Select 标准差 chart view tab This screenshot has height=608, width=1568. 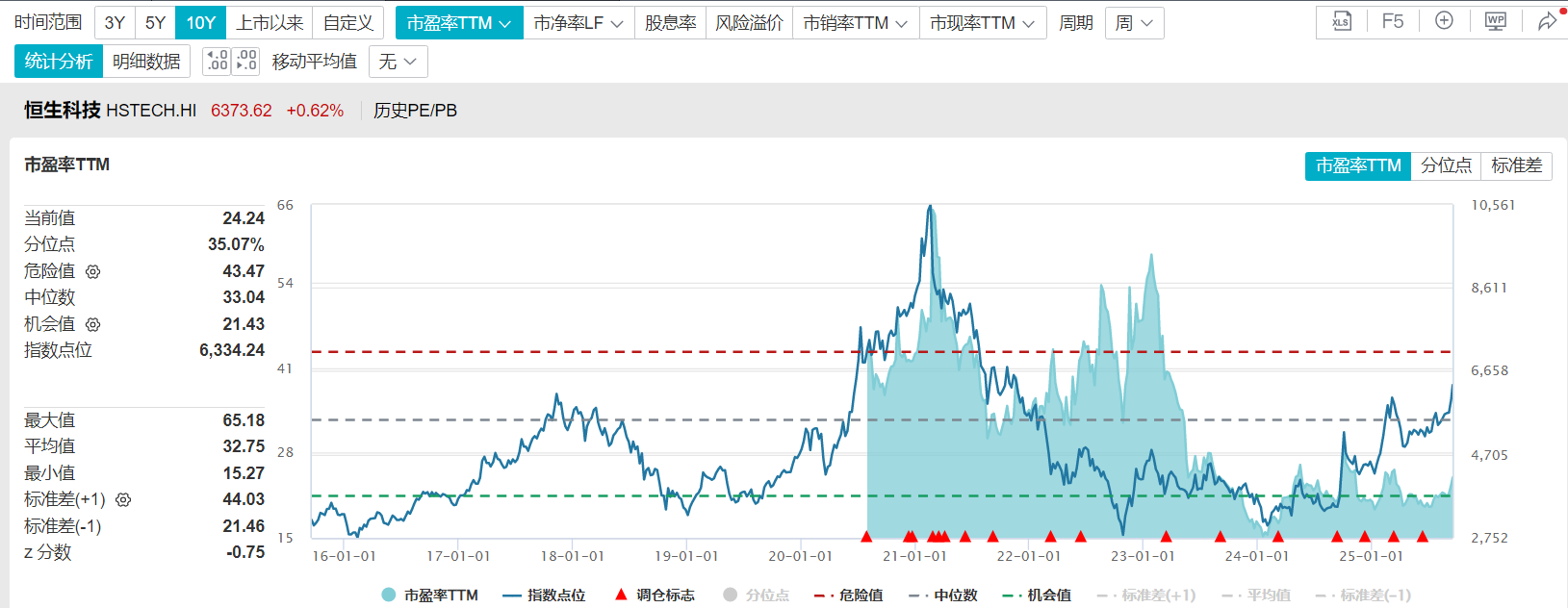coord(1516,165)
